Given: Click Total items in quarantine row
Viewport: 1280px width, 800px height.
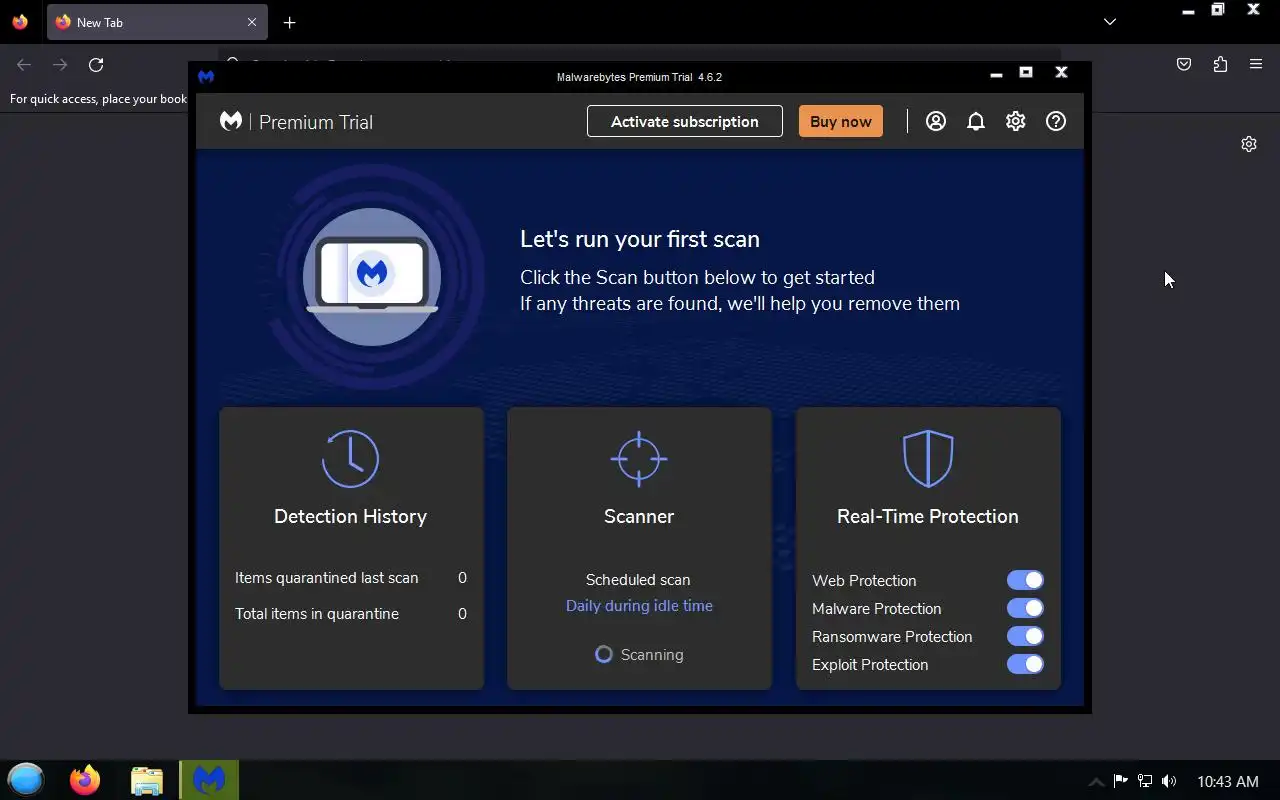Looking at the screenshot, I should (351, 614).
